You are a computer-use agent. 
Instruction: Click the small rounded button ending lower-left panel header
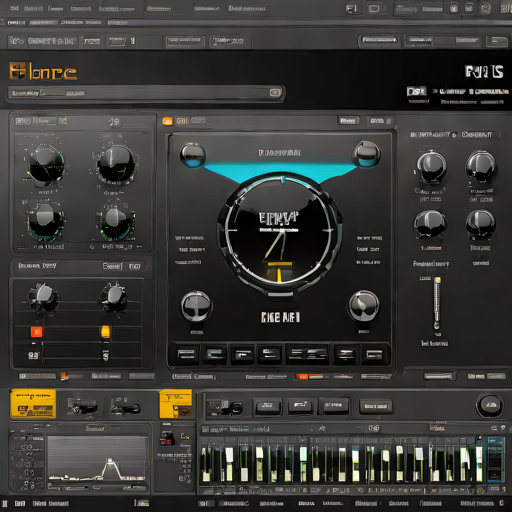135,266
